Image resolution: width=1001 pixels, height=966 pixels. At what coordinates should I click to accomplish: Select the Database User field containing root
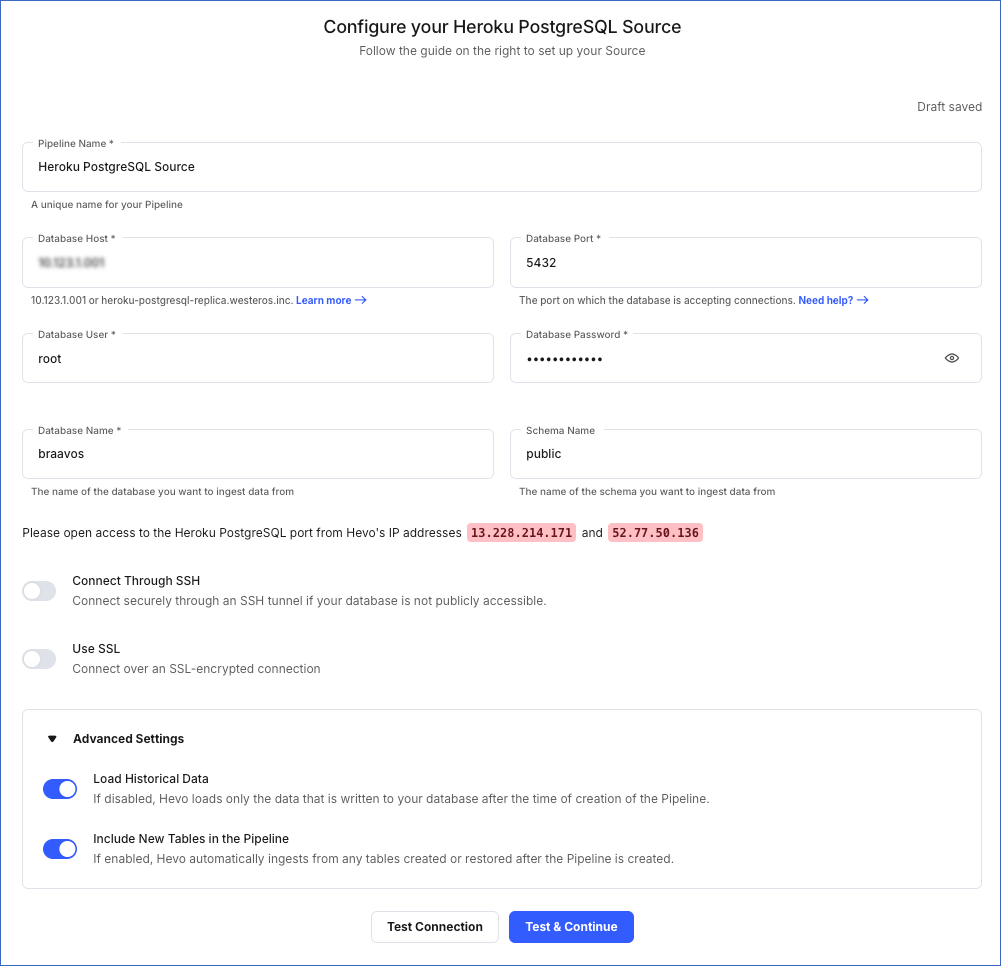tap(257, 358)
